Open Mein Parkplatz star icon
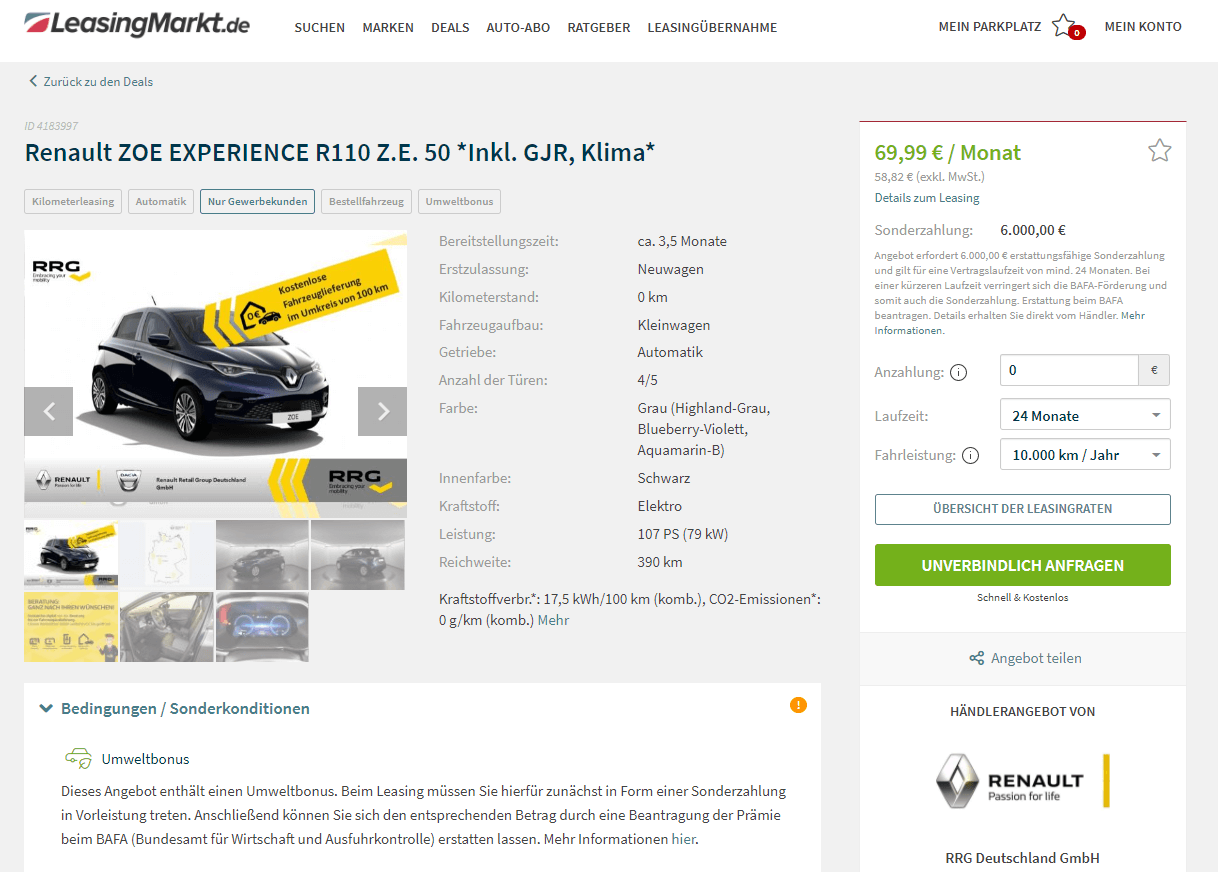The height and width of the screenshot is (872, 1218). coord(1064,25)
